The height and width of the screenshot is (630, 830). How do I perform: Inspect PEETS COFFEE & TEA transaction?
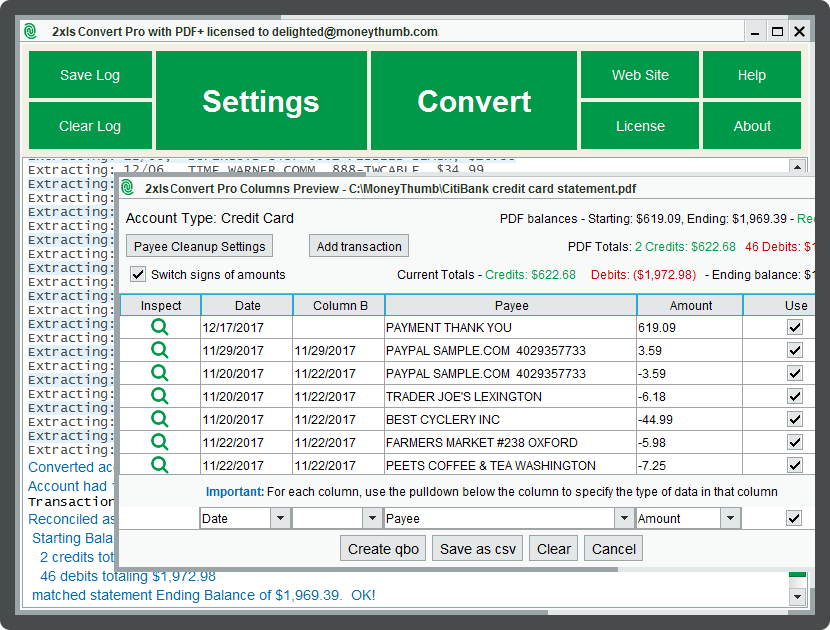[160, 465]
